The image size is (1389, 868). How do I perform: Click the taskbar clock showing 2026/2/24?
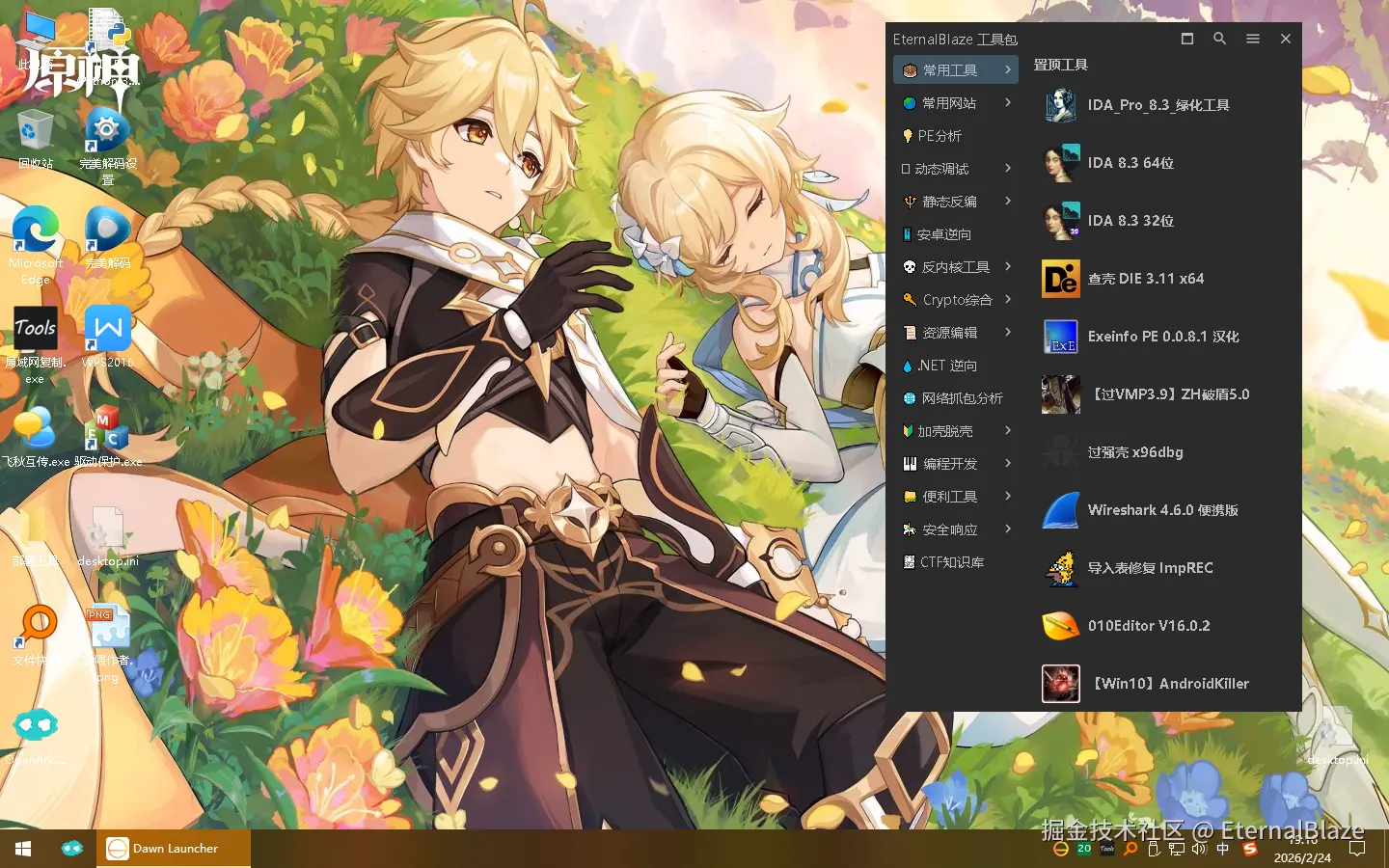click(x=1302, y=849)
